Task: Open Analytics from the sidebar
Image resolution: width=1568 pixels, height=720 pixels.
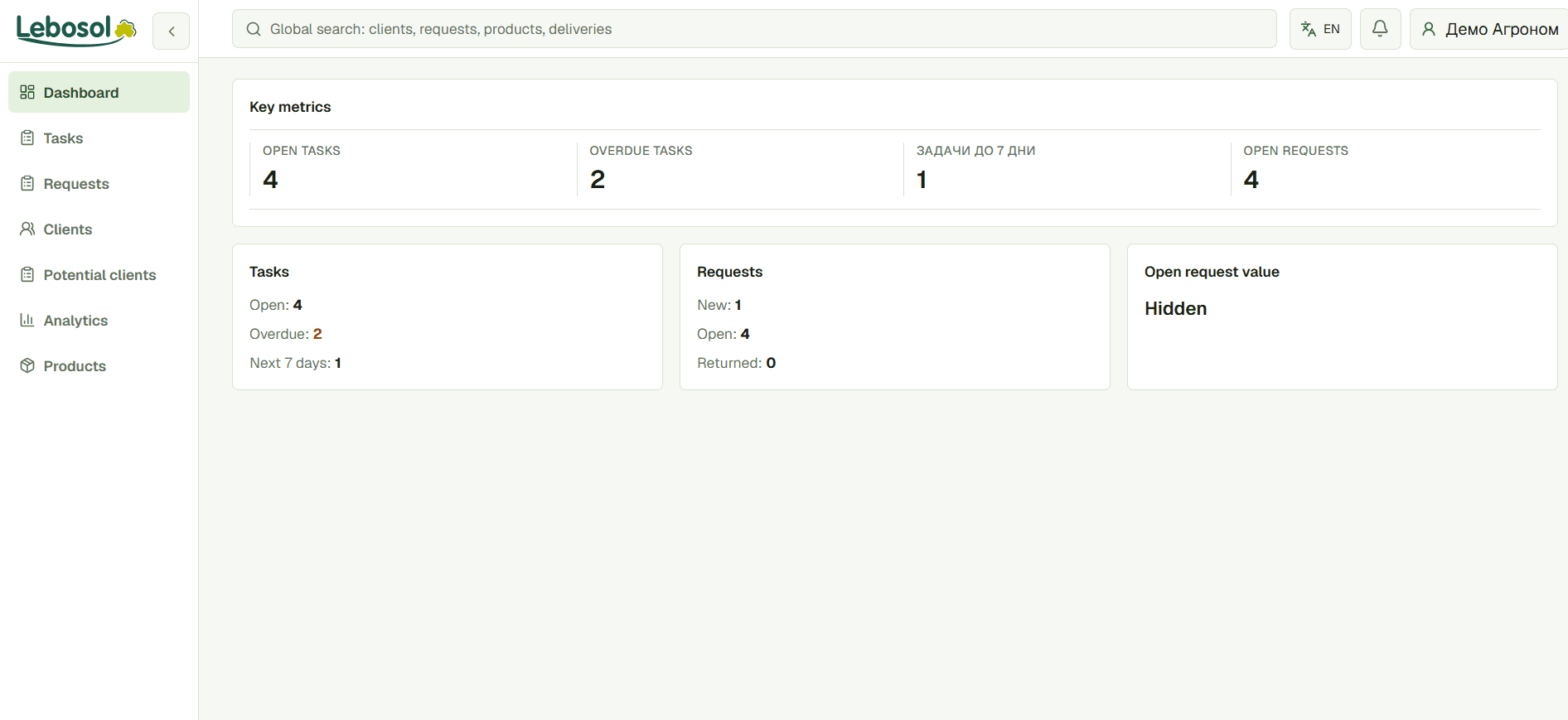Action: [x=99, y=320]
